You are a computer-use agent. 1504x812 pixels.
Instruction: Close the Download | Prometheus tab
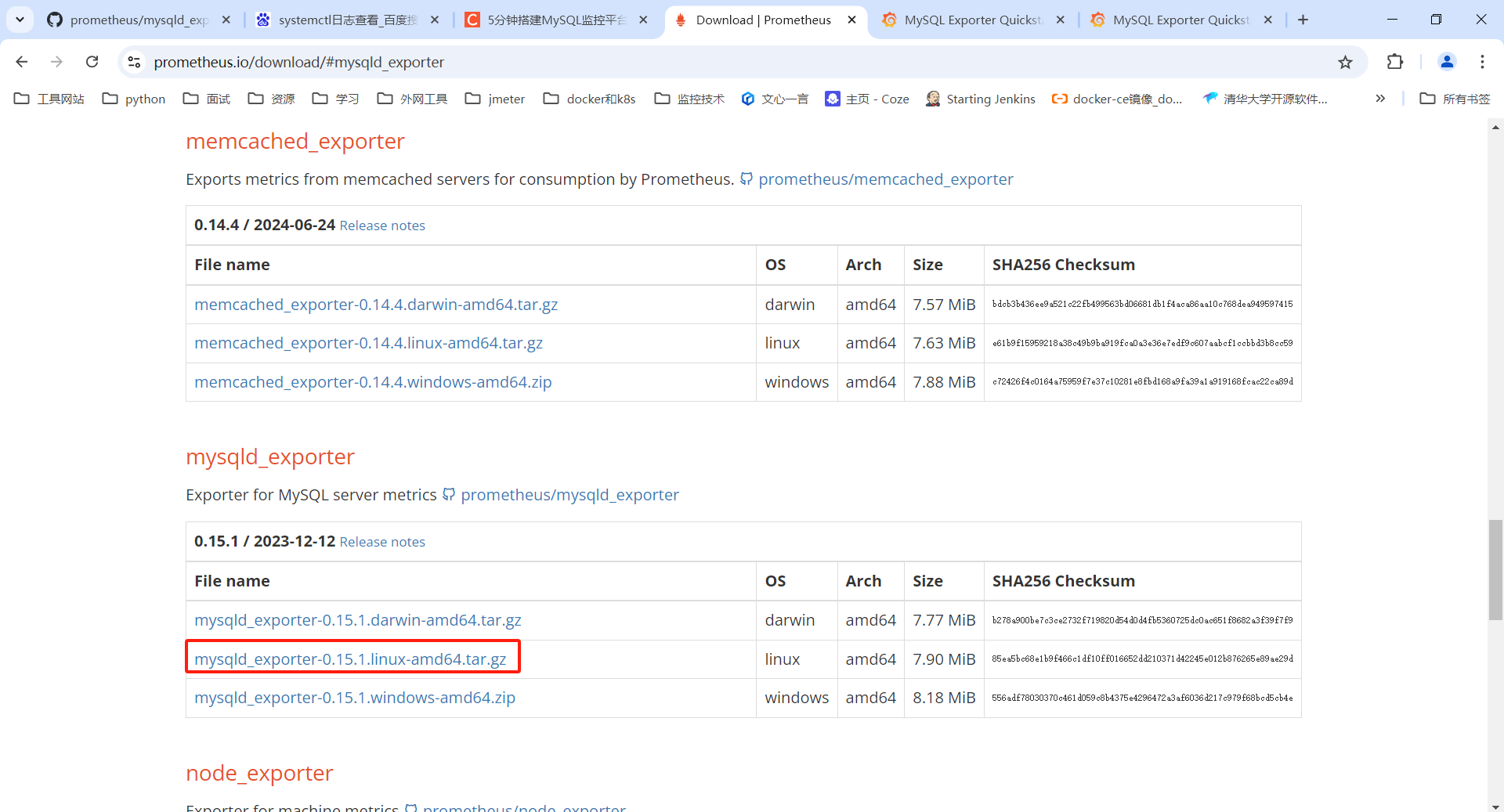(x=851, y=20)
